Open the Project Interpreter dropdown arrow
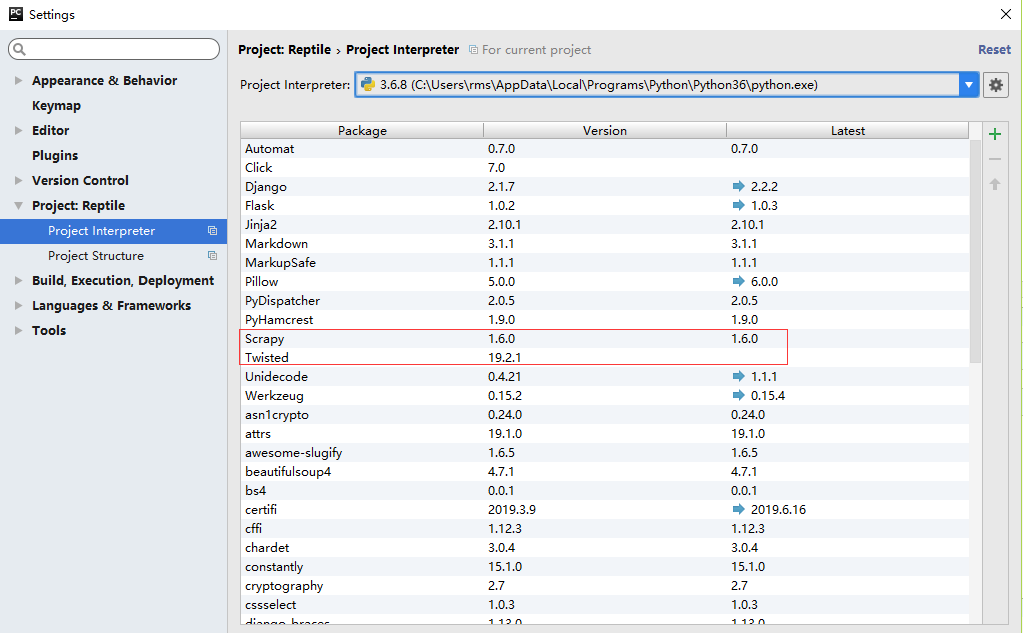 click(968, 85)
